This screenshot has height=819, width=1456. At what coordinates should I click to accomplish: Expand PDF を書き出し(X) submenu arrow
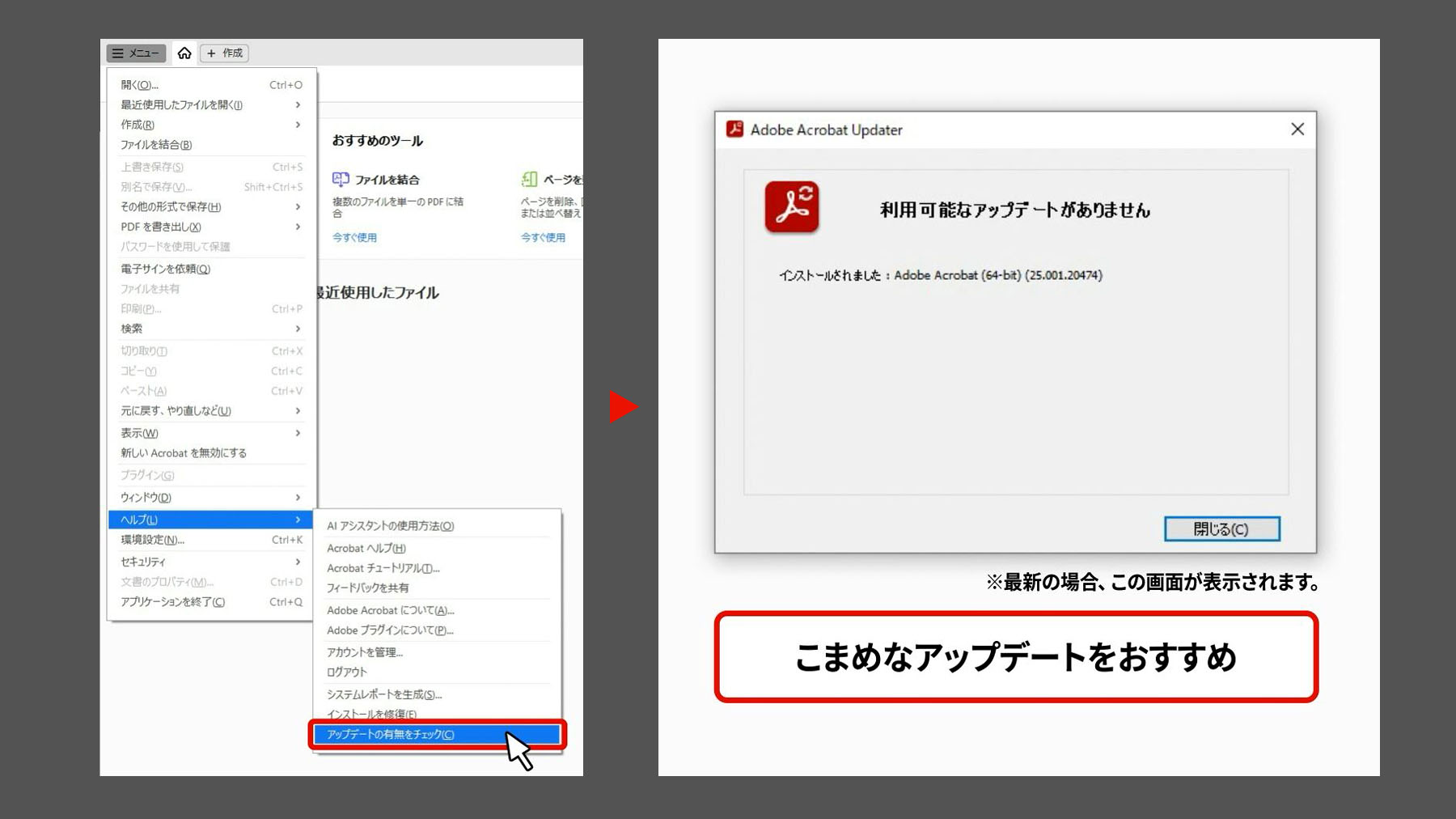tap(298, 227)
